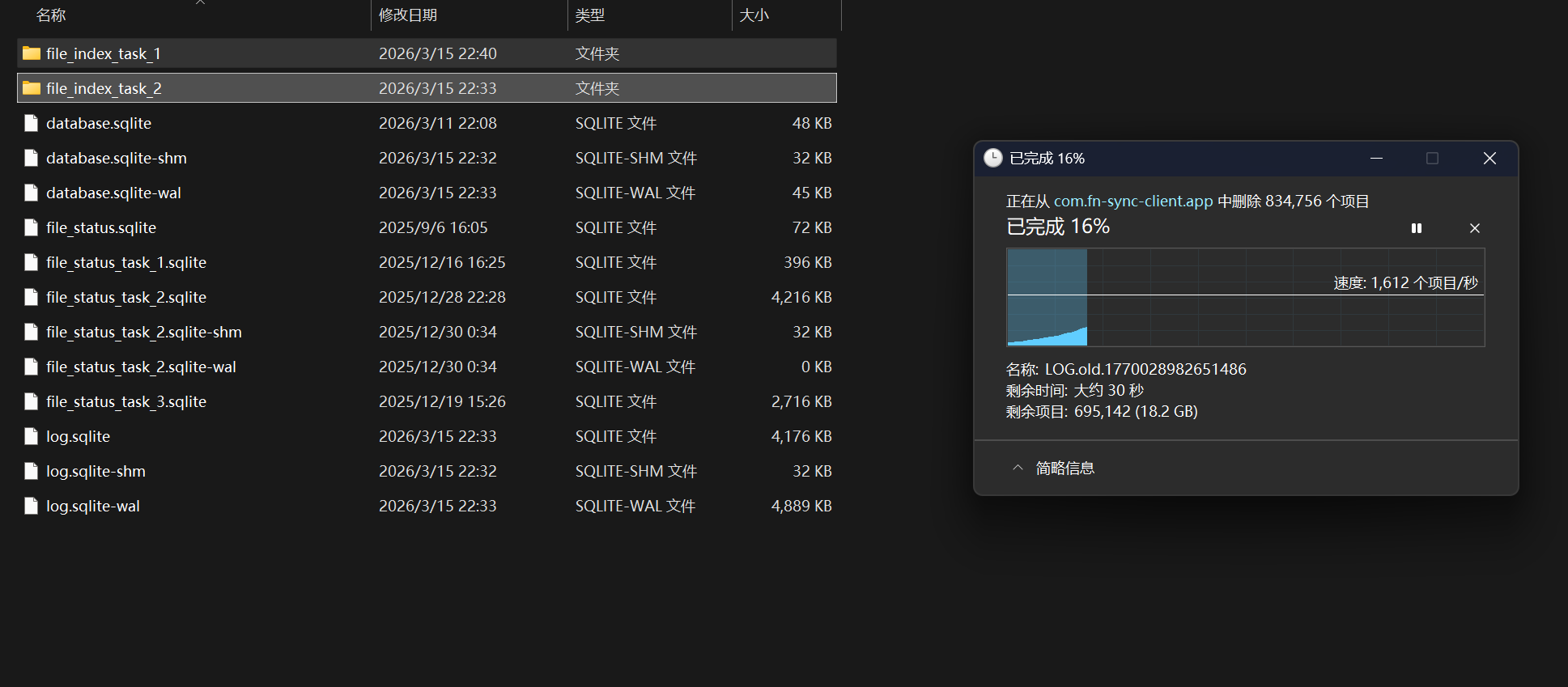The image size is (1568, 687).
Task: Click the 2026/3/15 22:40 modified date
Action: point(438,53)
